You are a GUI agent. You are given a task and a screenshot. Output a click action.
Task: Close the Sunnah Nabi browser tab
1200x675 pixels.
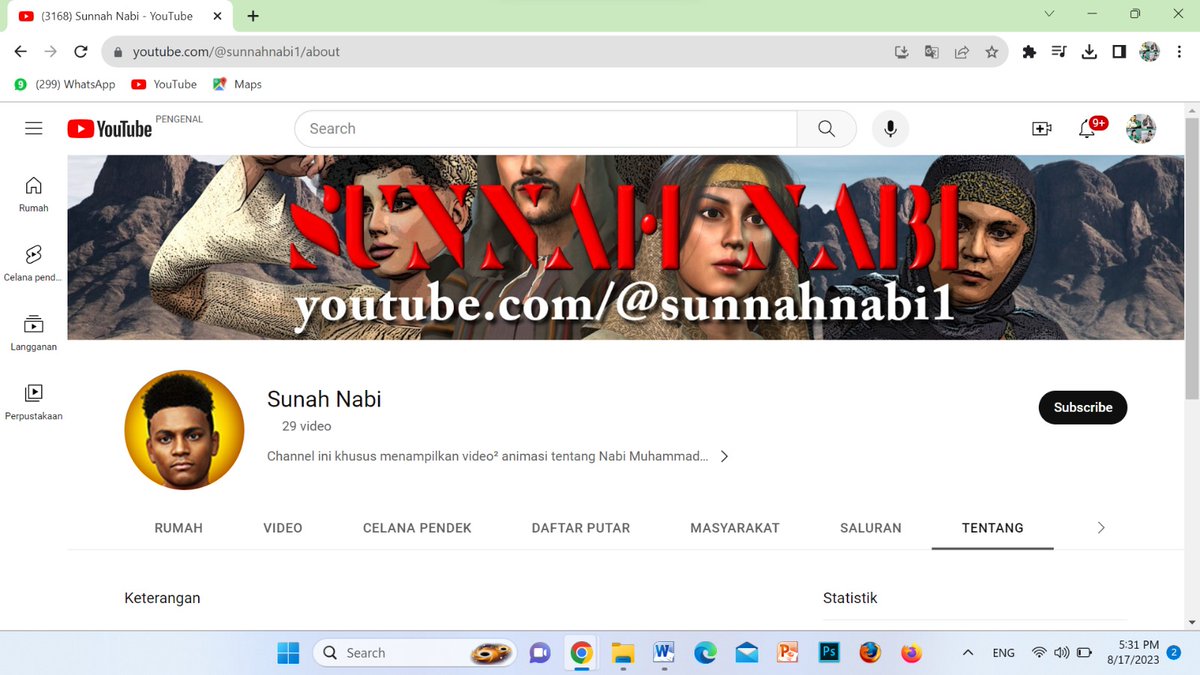click(217, 16)
